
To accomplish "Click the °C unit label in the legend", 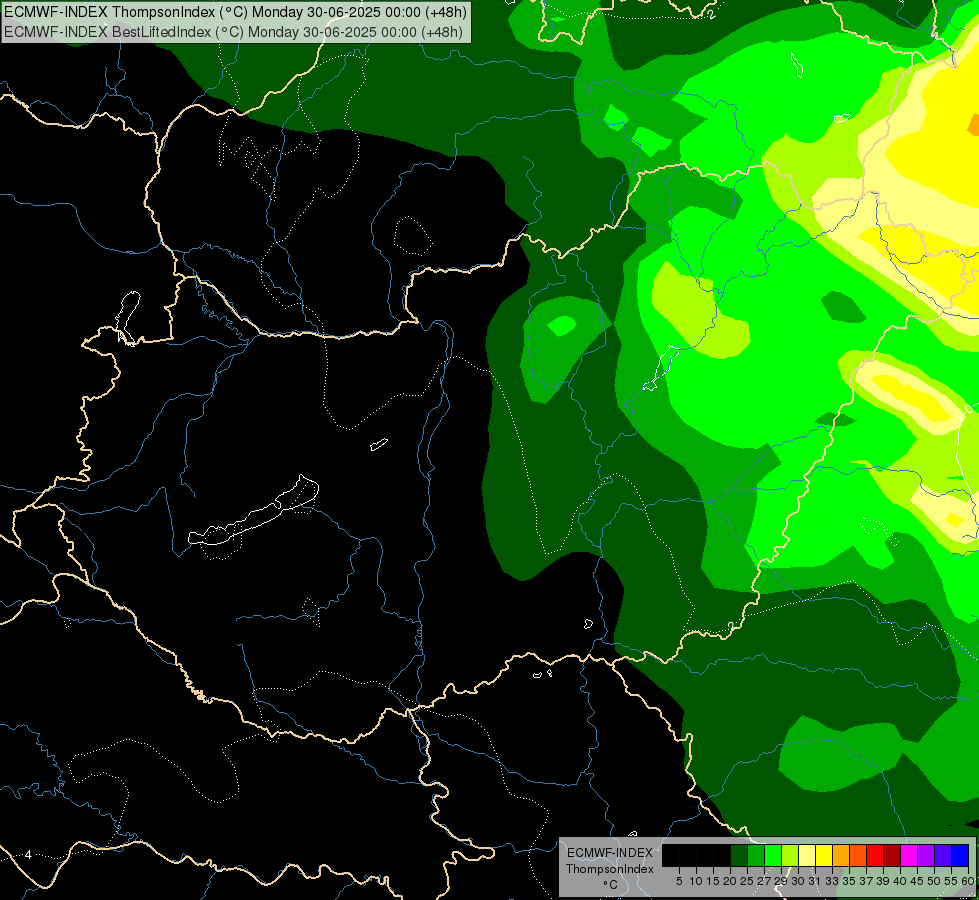I will [x=611, y=885].
